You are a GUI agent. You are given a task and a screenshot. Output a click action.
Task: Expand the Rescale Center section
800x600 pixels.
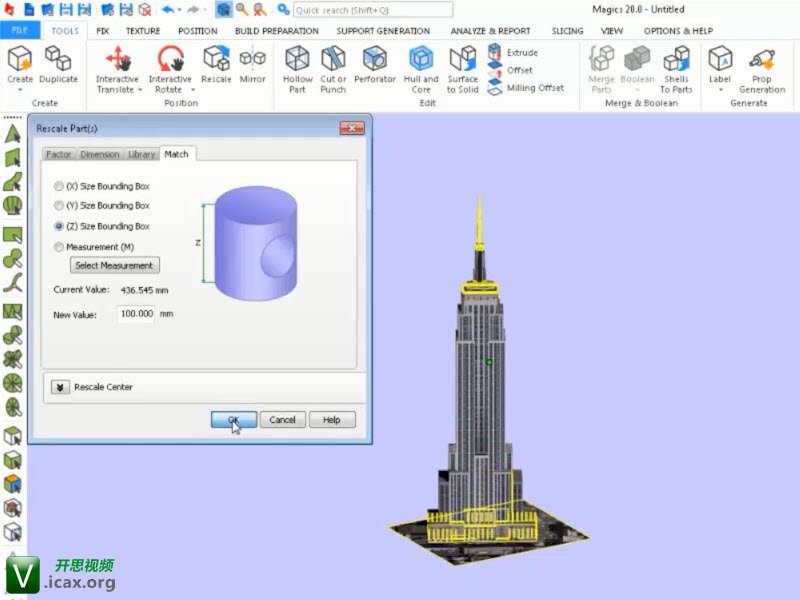tap(60, 387)
